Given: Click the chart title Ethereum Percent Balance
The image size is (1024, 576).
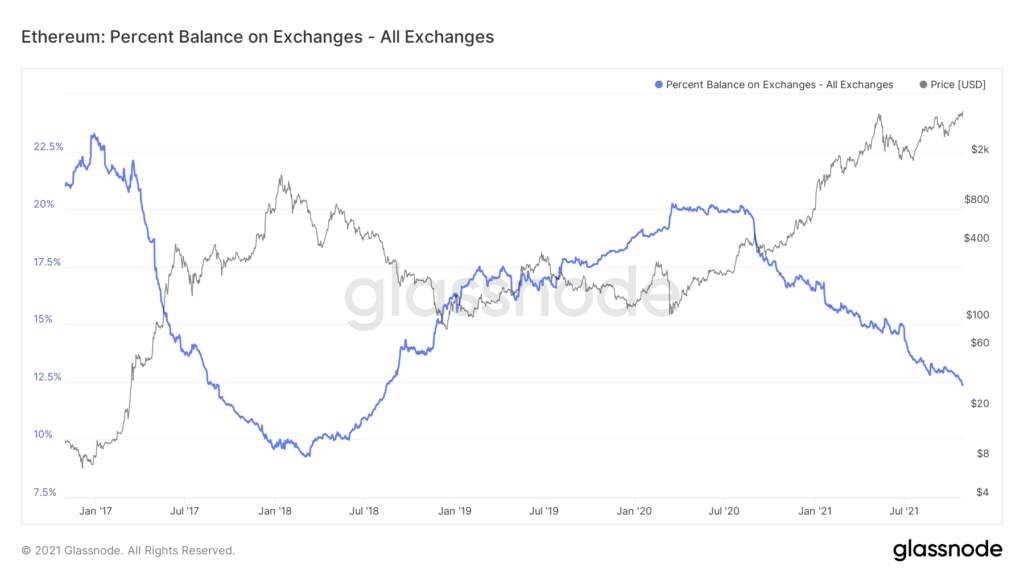Looking at the screenshot, I should coord(257,37).
